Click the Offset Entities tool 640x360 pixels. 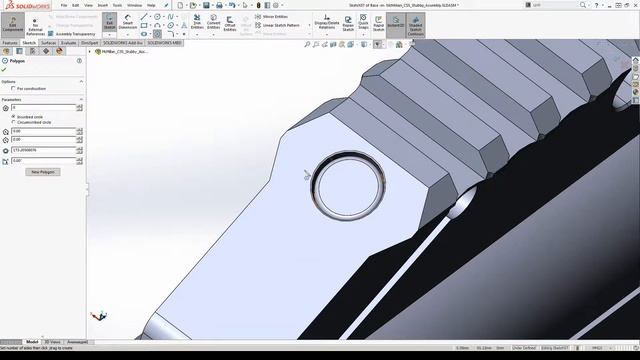(x=230, y=24)
